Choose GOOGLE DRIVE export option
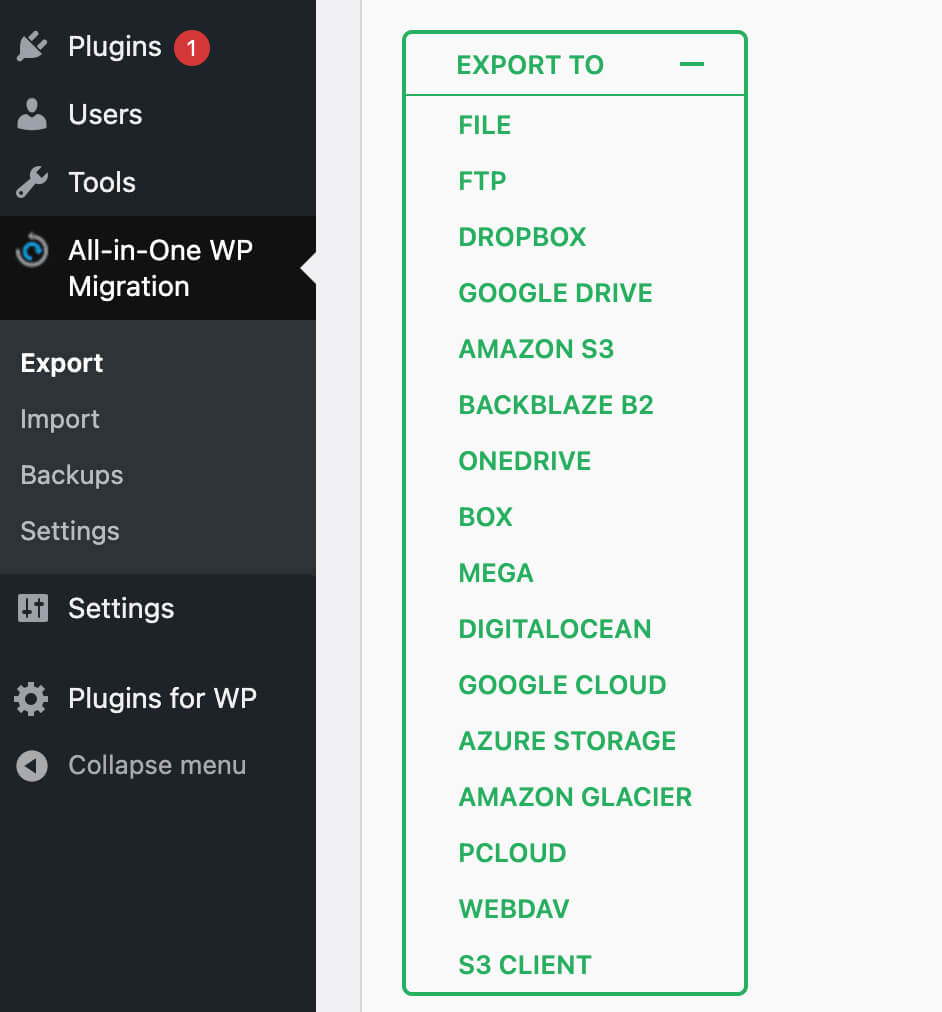 click(555, 292)
